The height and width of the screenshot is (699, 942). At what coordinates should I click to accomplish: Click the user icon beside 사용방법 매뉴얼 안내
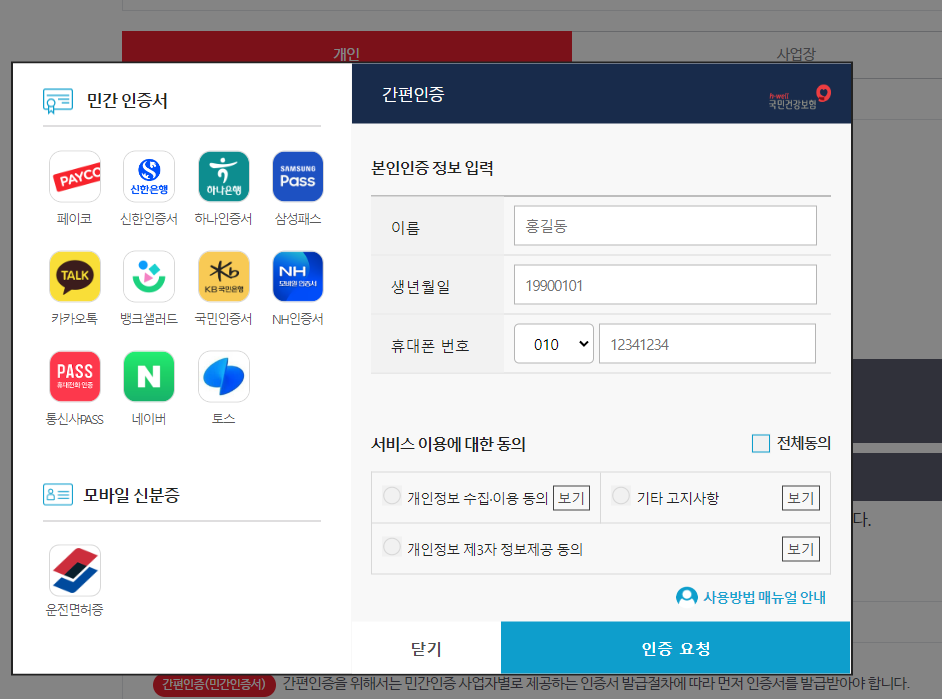pos(687,598)
